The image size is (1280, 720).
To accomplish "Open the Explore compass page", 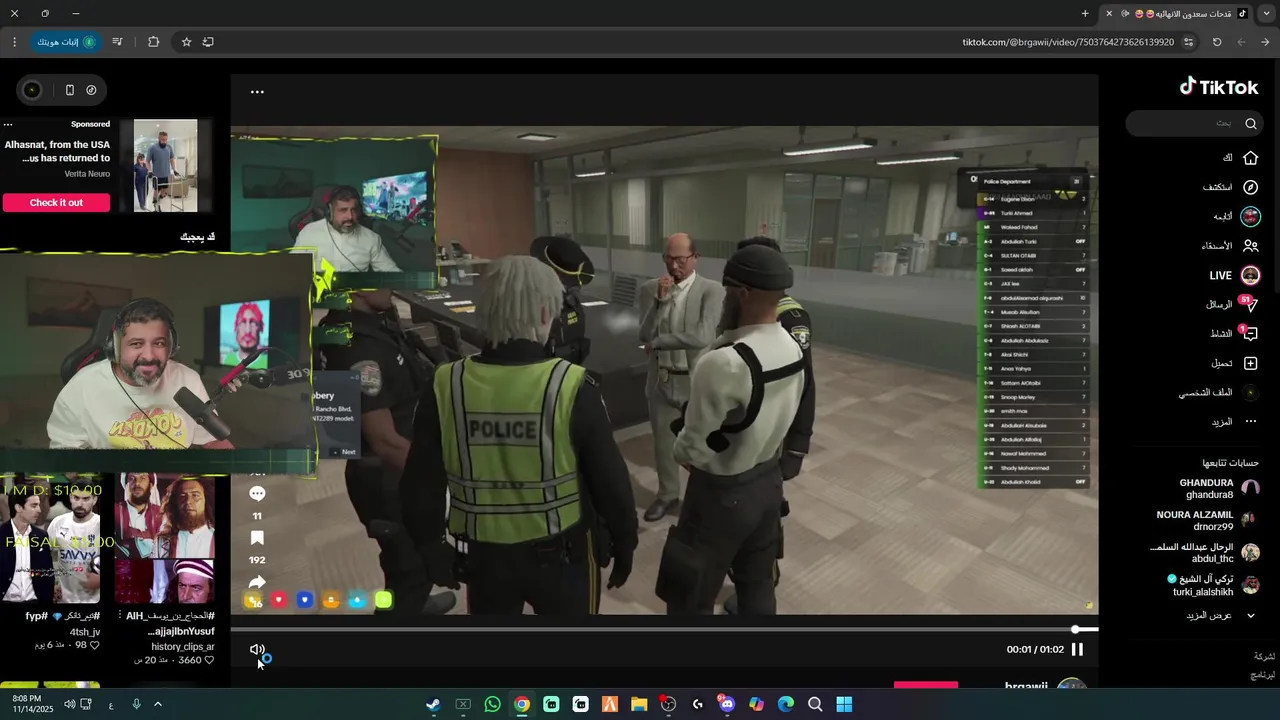I will (1231, 187).
